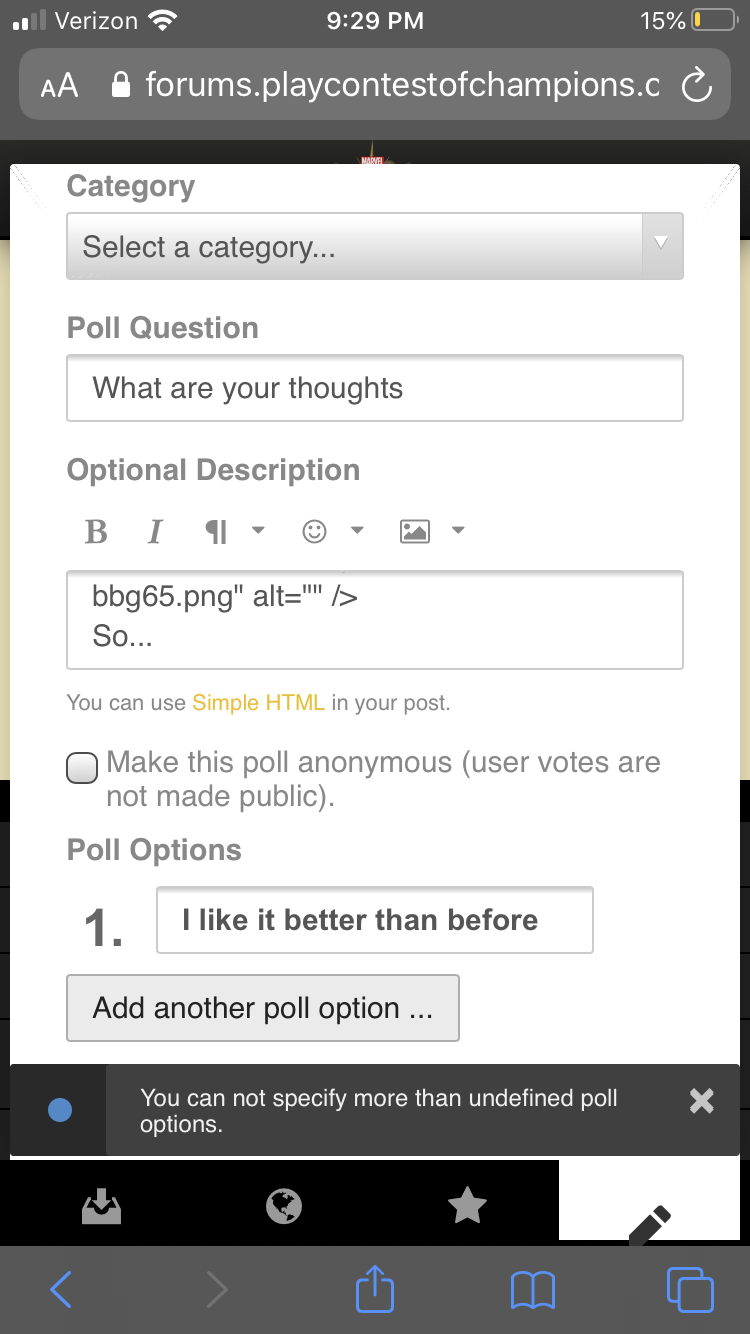Open the Select a category dropdown
This screenshot has width=750, height=1334.
coord(375,246)
